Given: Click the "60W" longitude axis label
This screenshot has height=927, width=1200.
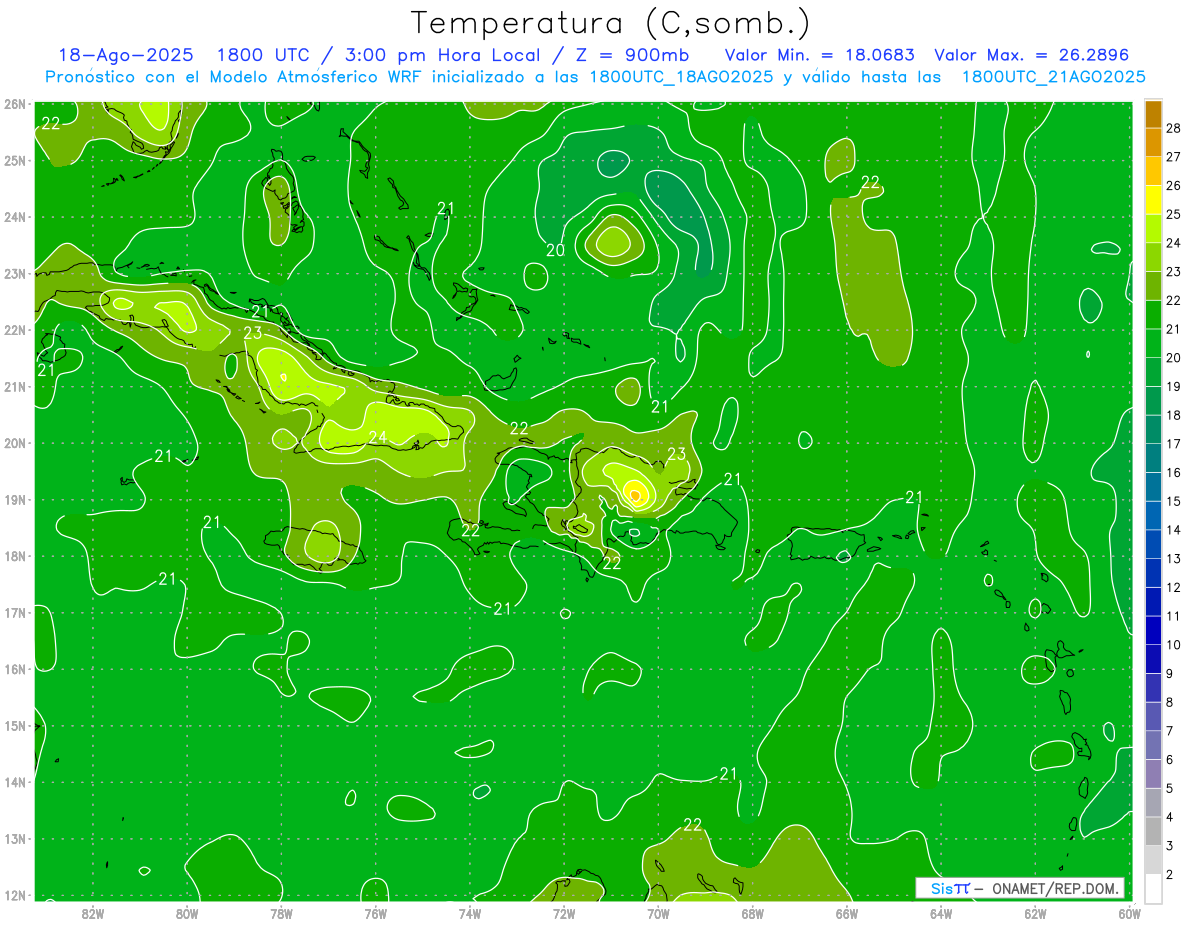Looking at the screenshot, I should pos(1129,913).
